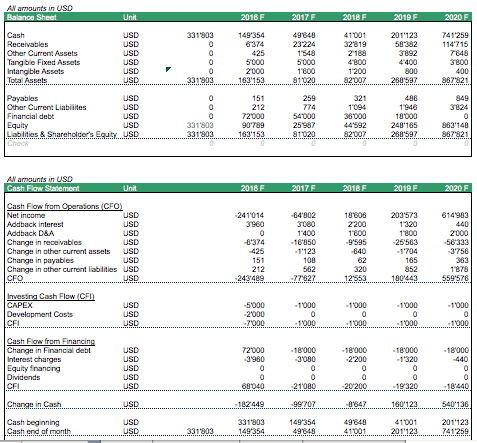Select Interest charges 2018 F value -2'200
Viewport: 477px width, 443px height.
355,359
